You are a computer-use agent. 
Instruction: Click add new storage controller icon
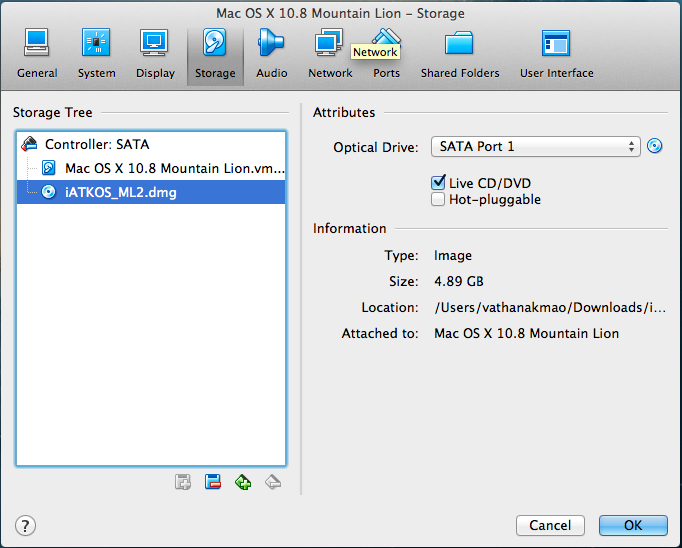point(183,482)
